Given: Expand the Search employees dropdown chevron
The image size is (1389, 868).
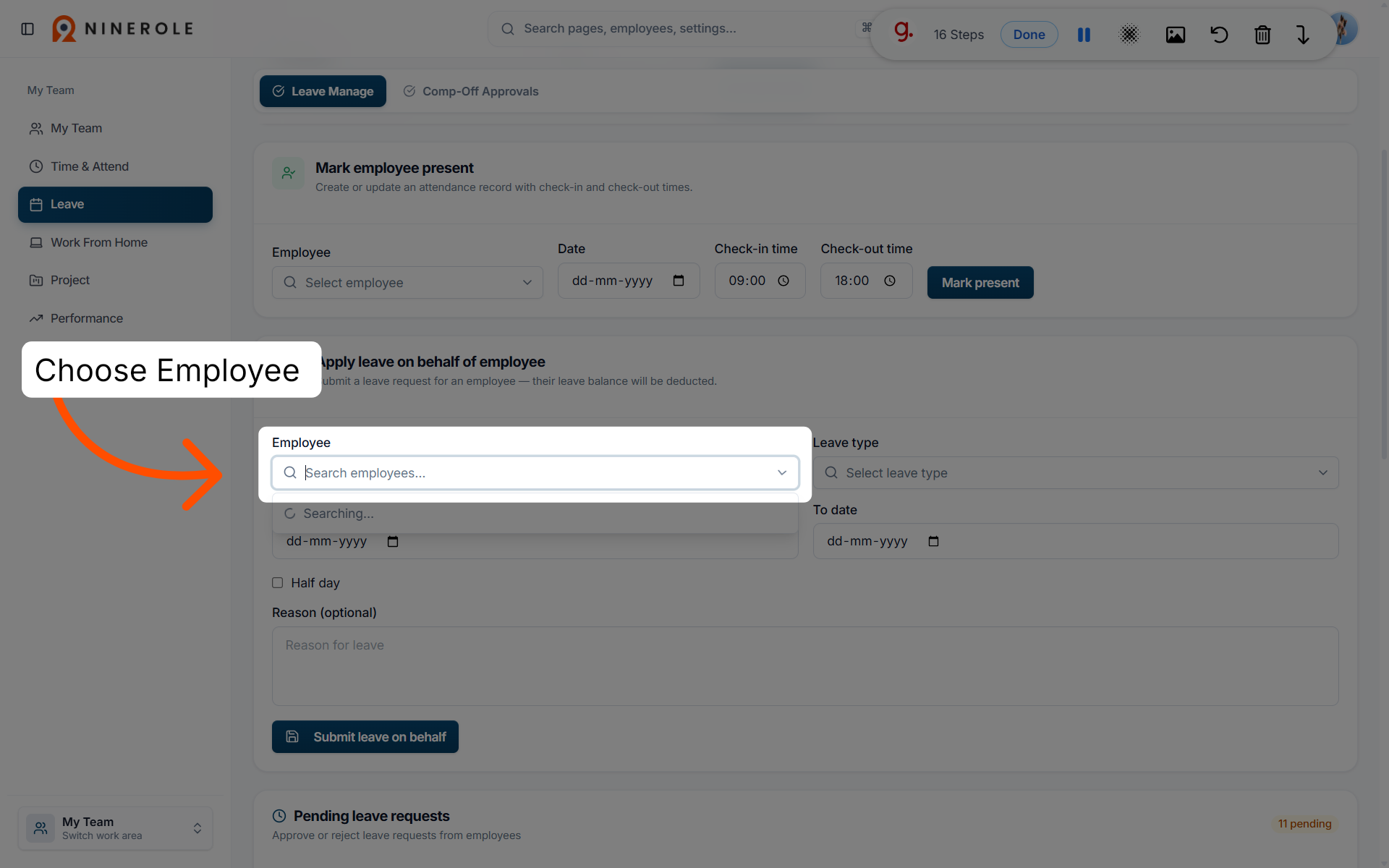Looking at the screenshot, I should 782,472.
